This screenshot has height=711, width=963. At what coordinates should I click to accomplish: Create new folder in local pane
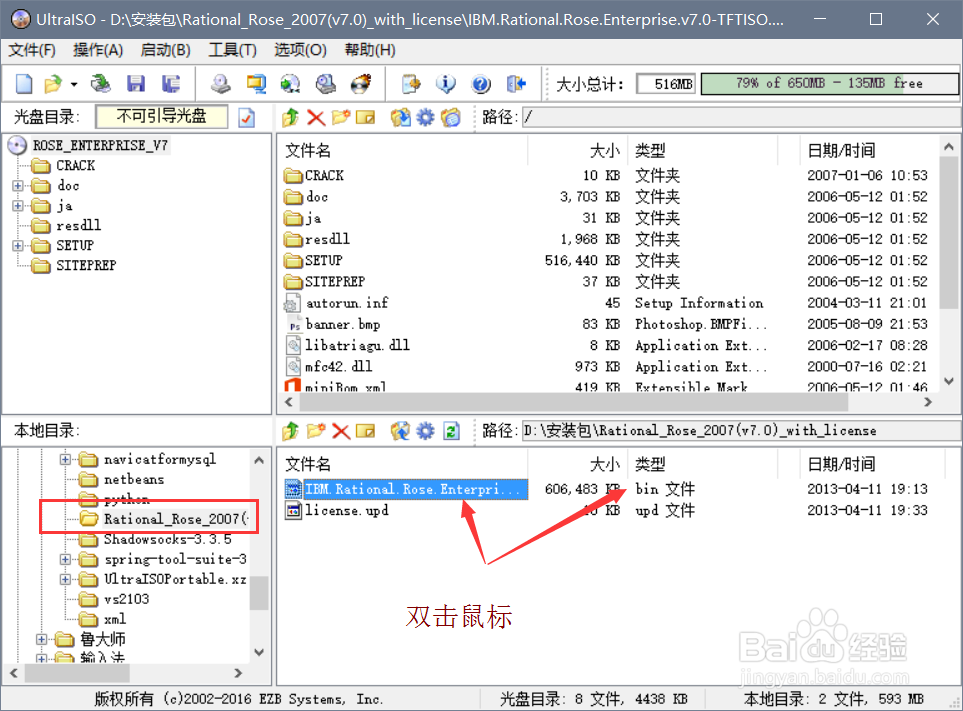click(316, 431)
